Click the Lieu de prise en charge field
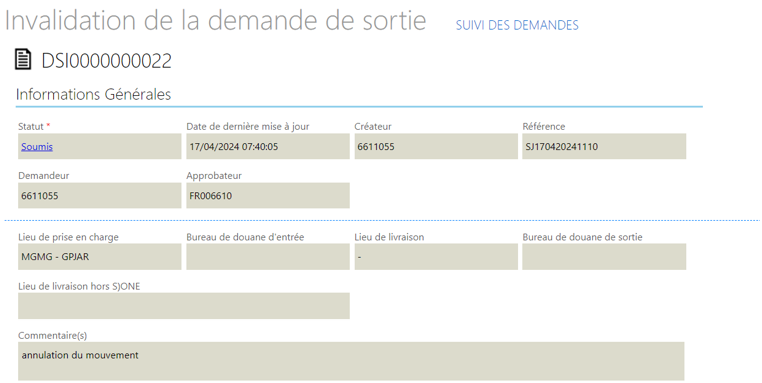Screen dimensions: 762x383 pyautogui.click(x=100, y=257)
